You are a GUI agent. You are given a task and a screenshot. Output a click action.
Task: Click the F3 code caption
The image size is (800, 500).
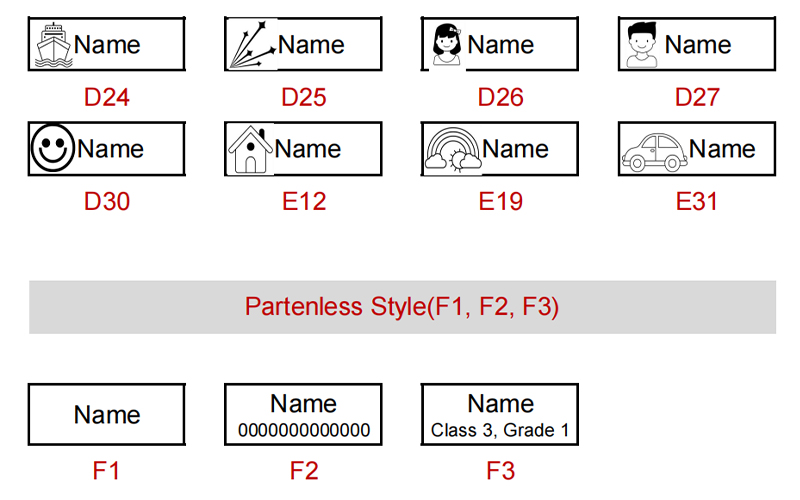click(x=501, y=470)
